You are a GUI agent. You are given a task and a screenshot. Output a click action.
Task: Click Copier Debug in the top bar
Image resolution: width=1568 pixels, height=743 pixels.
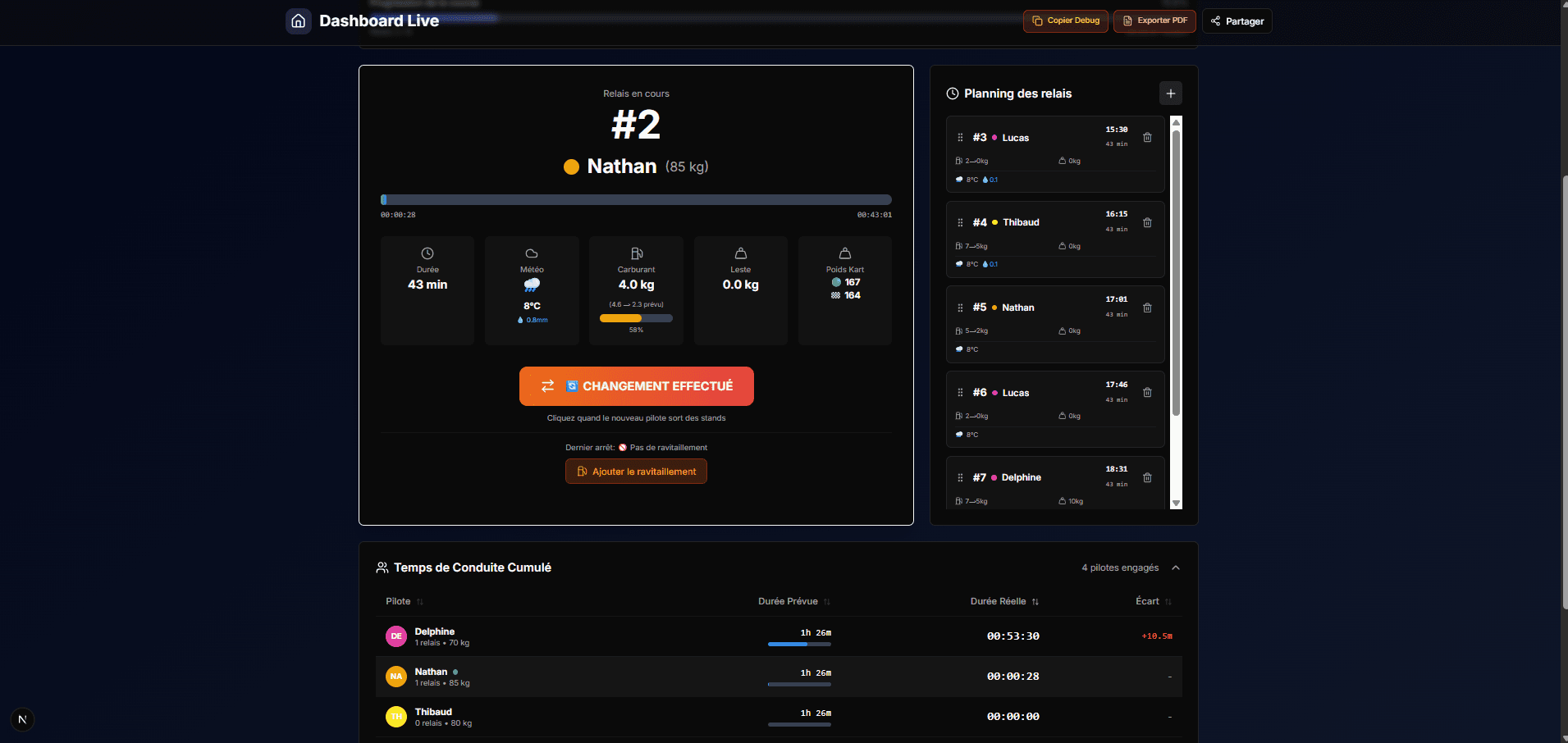(1065, 21)
